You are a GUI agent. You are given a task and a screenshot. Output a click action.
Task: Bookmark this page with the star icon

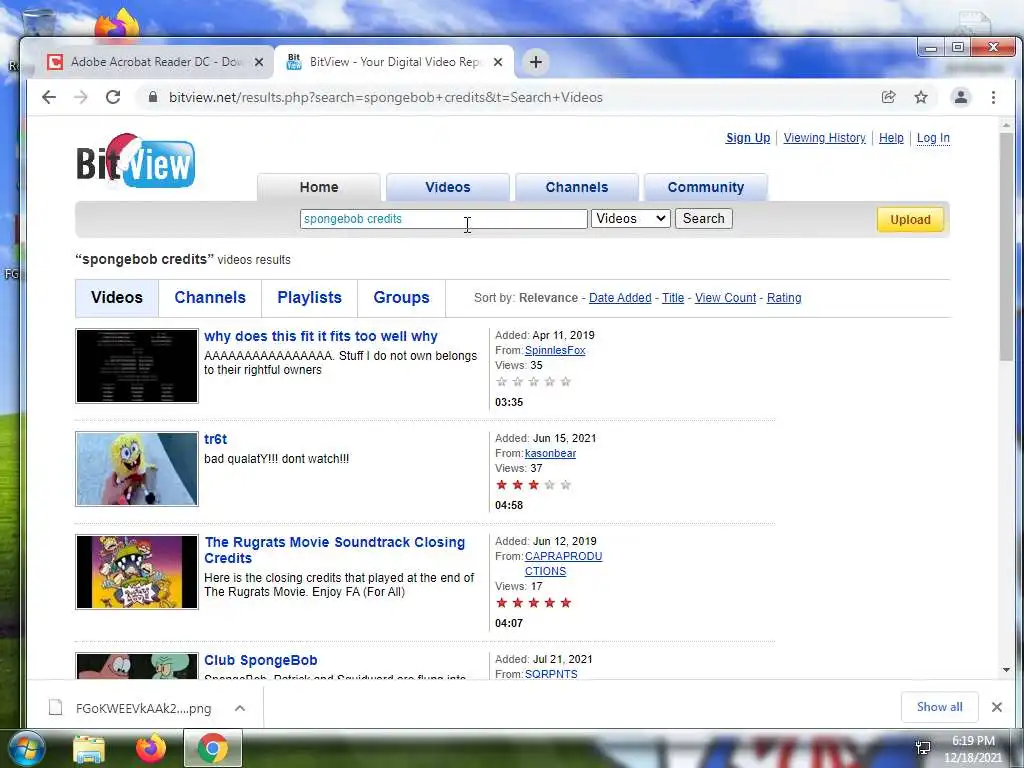click(x=921, y=97)
